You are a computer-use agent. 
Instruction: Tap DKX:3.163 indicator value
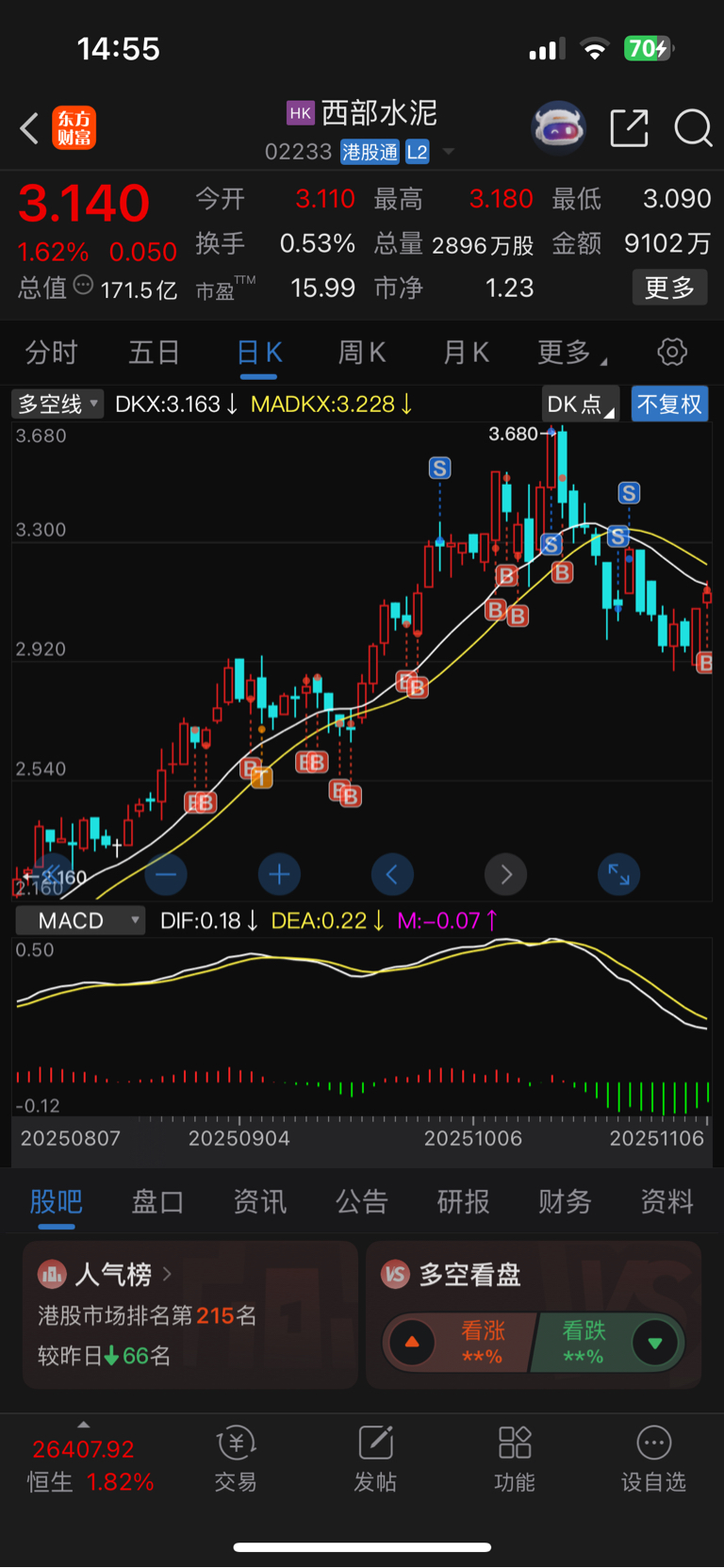(x=176, y=404)
